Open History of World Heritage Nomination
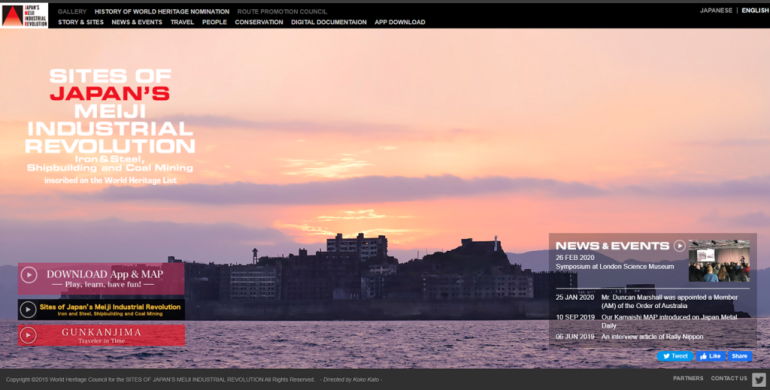 point(162,11)
